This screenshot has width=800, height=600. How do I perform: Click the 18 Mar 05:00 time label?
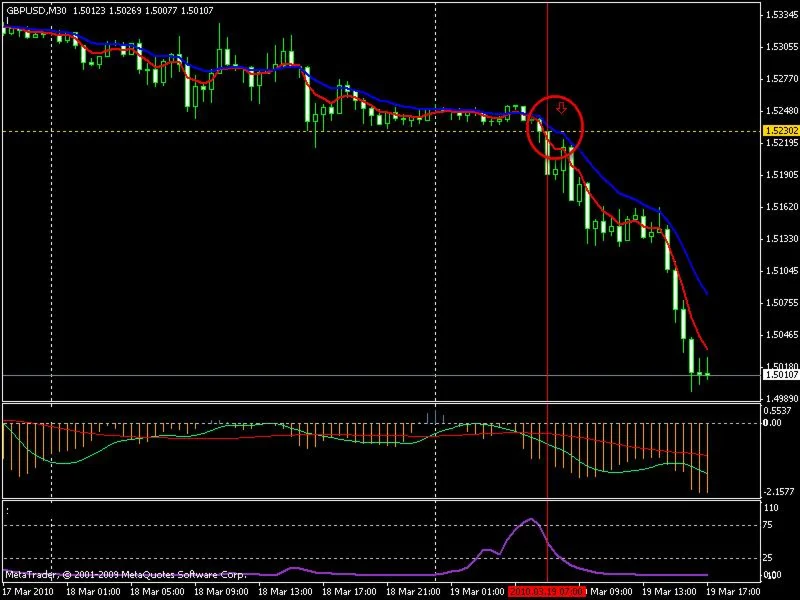click(x=157, y=592)
